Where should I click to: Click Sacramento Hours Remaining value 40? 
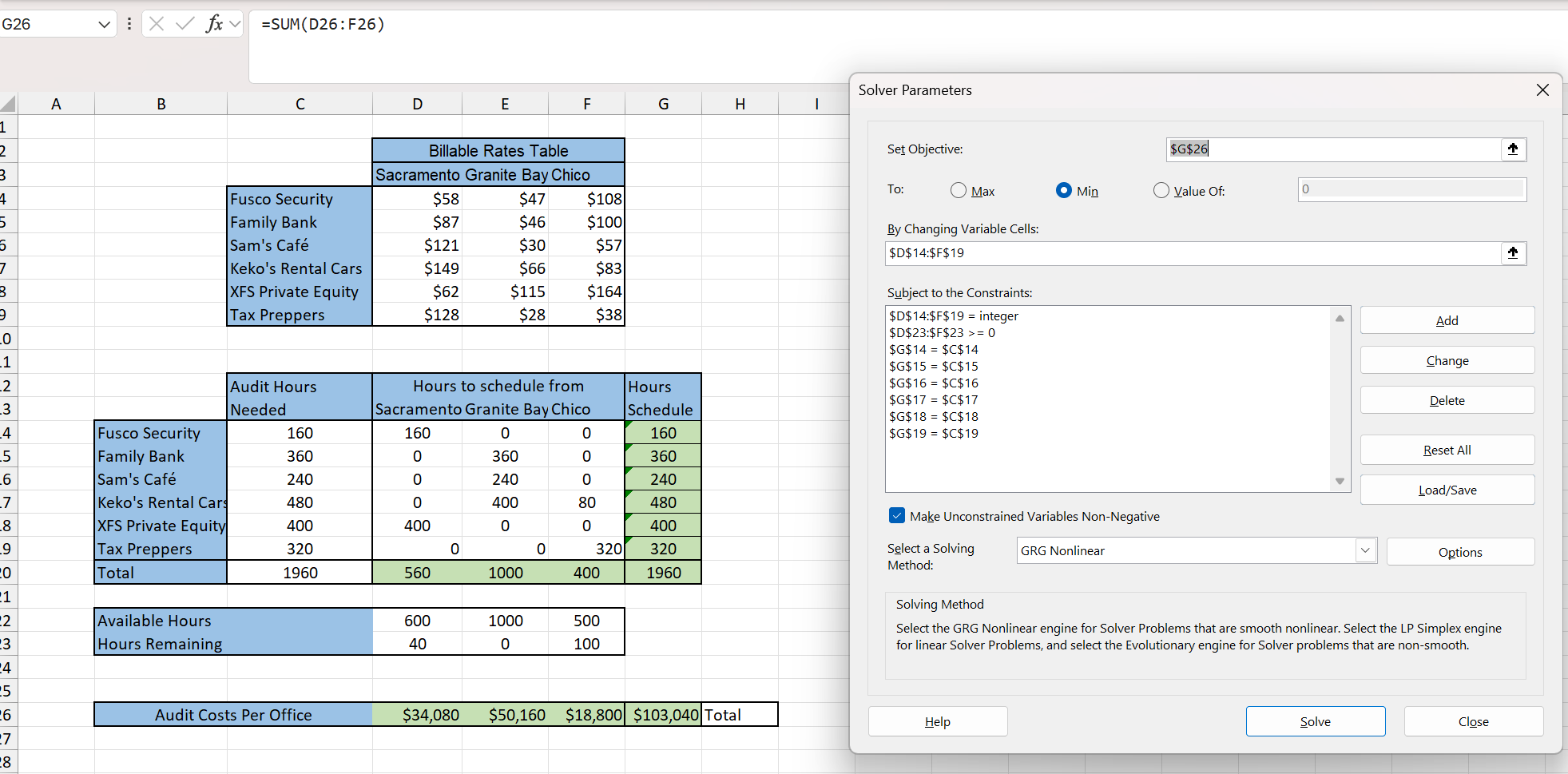[x=417, y=644]
